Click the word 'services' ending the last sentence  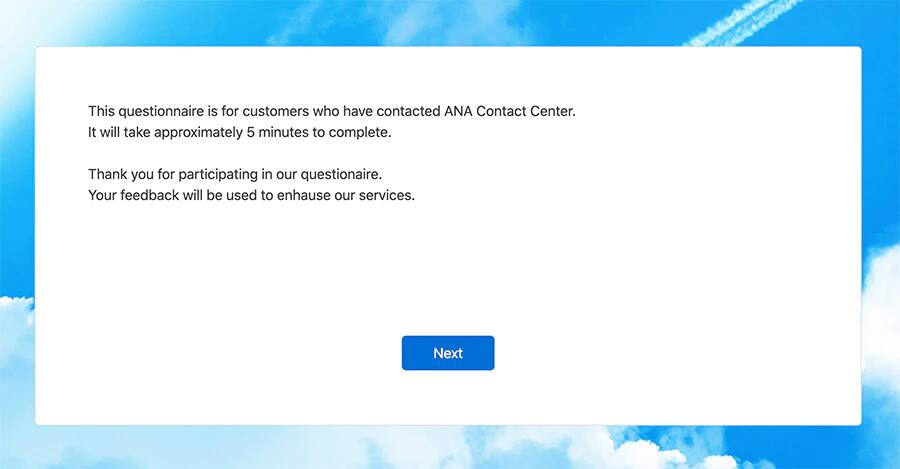pyautogui.click(x=385, y=195)
